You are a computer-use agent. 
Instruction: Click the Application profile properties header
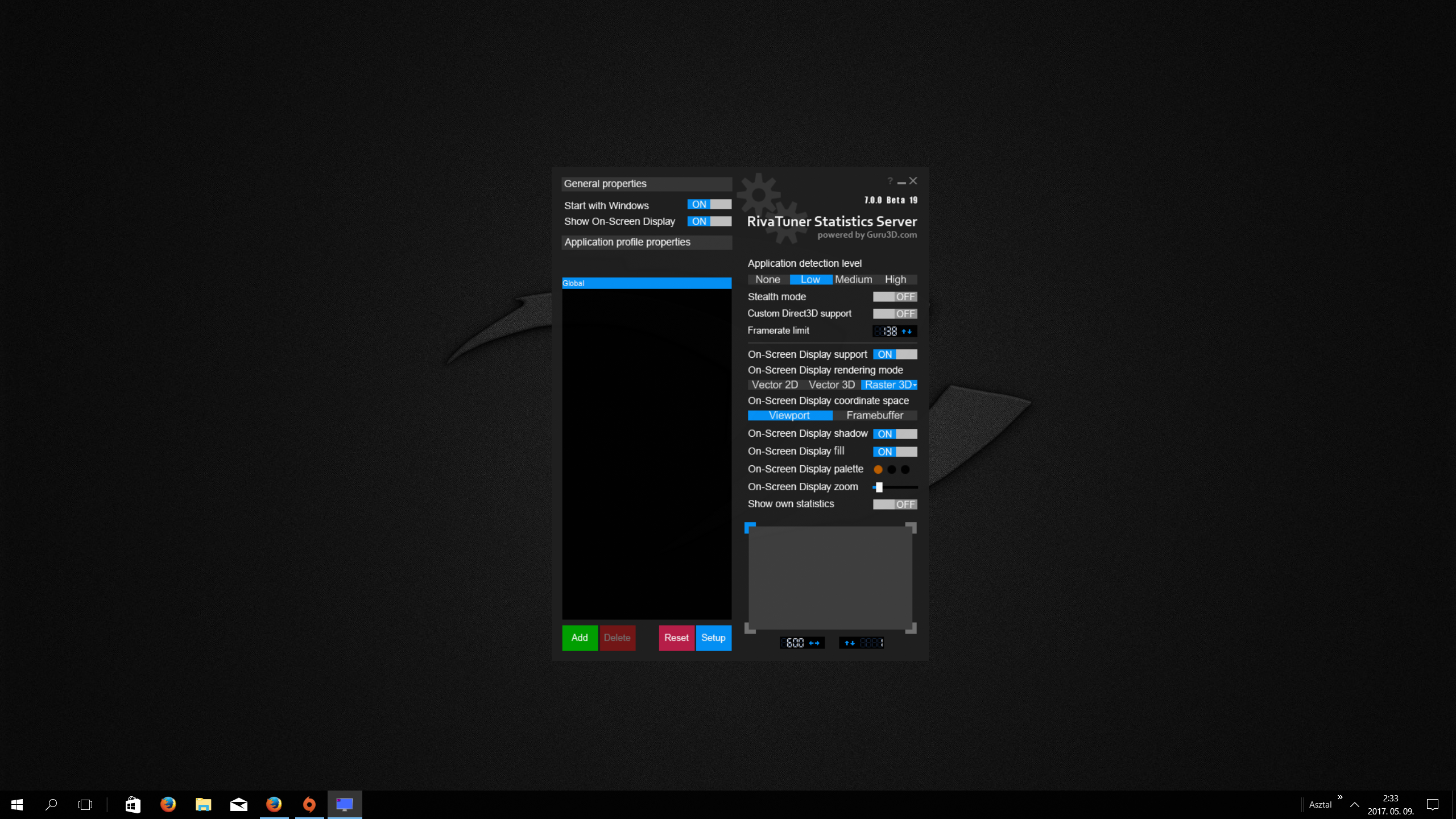(647, 242)
